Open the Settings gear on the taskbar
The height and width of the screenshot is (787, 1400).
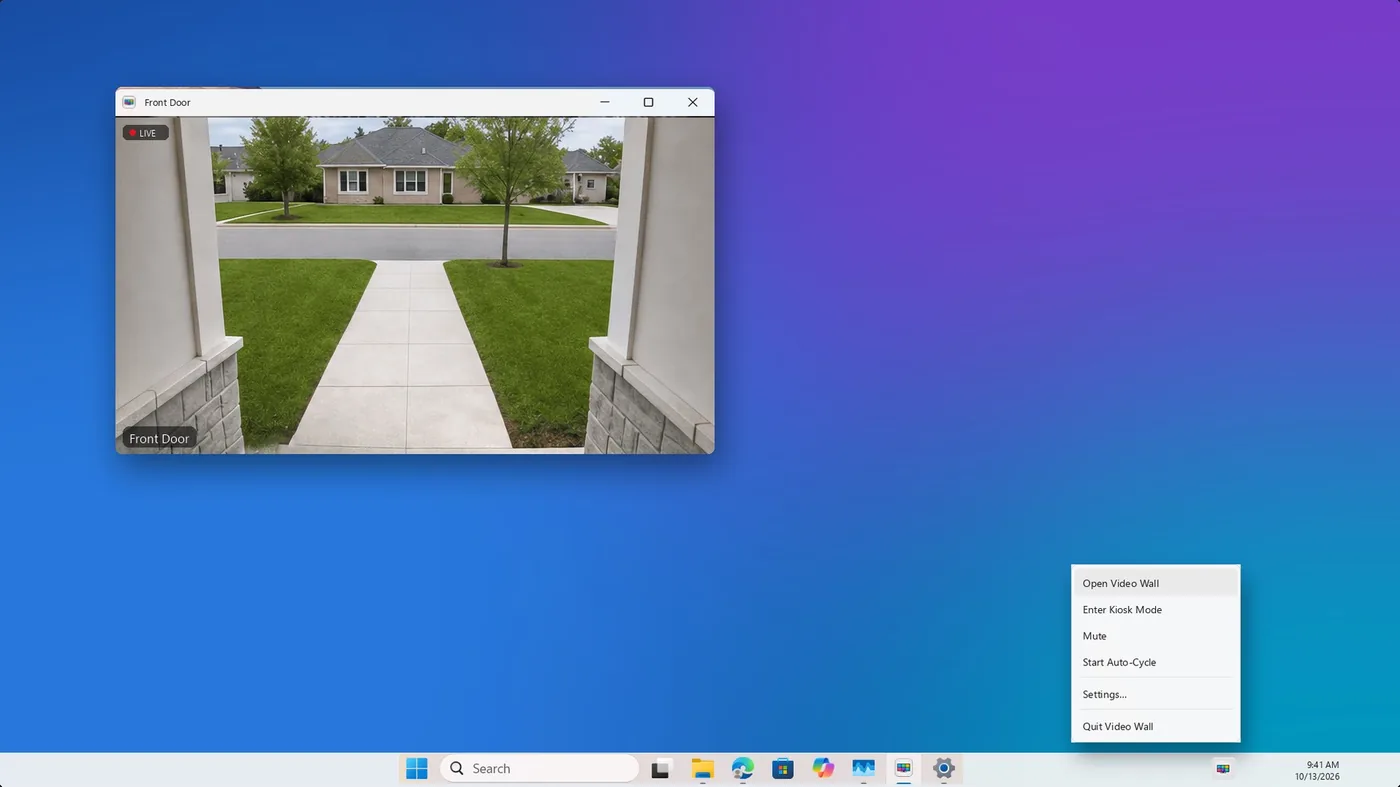coord(943,768)
